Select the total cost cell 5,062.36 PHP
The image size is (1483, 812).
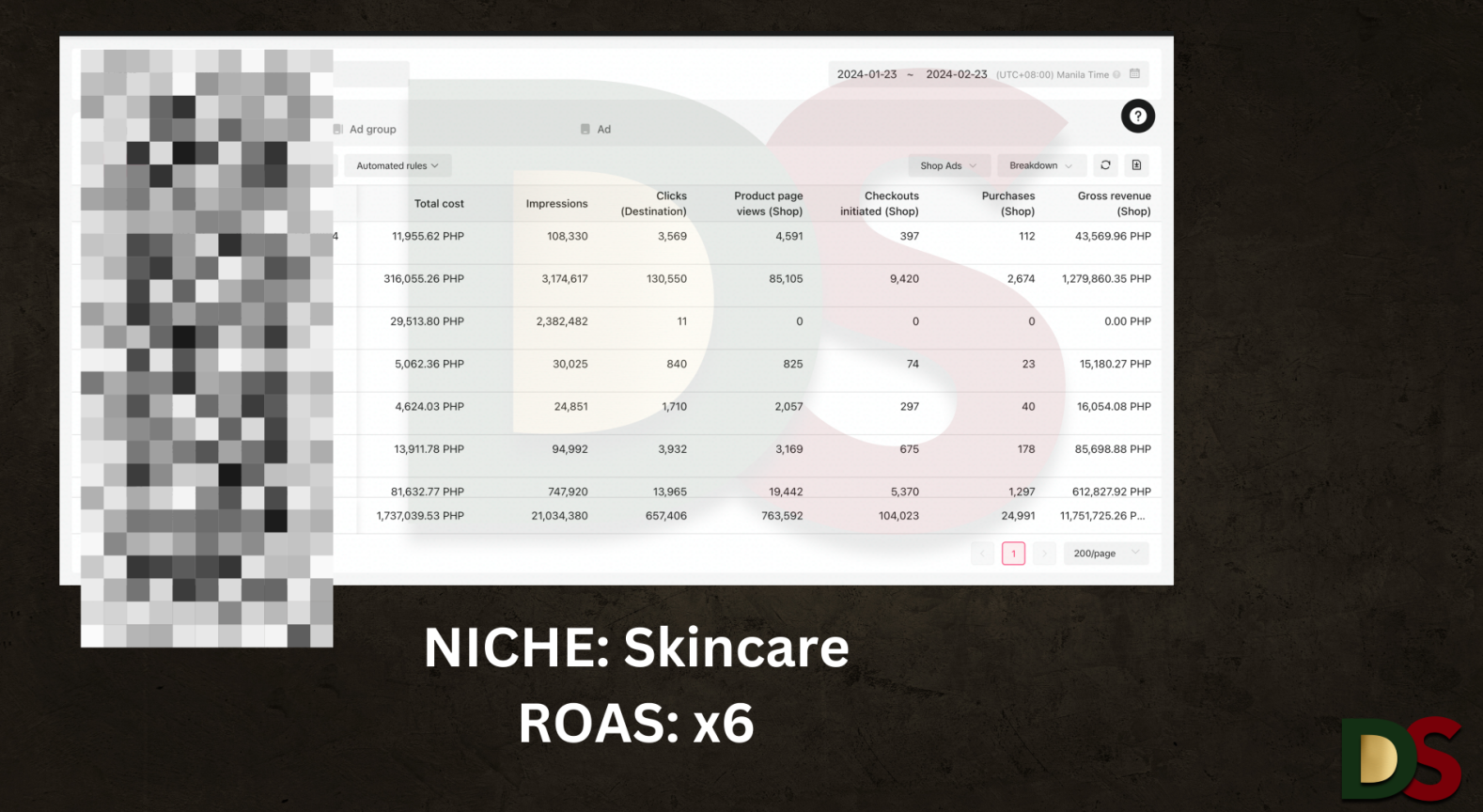pos(429,364)
